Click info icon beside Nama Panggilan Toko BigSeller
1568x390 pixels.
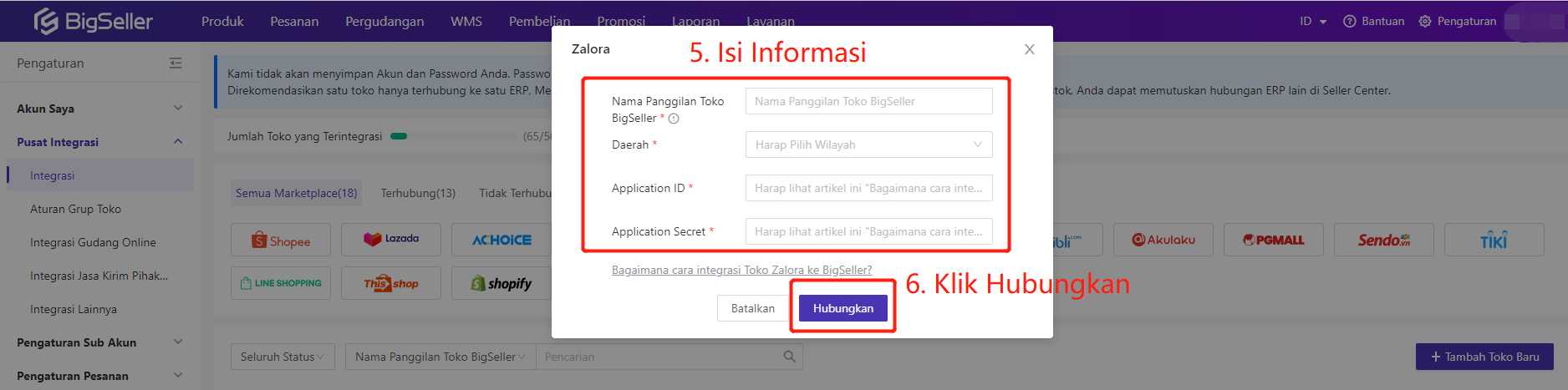674,119
